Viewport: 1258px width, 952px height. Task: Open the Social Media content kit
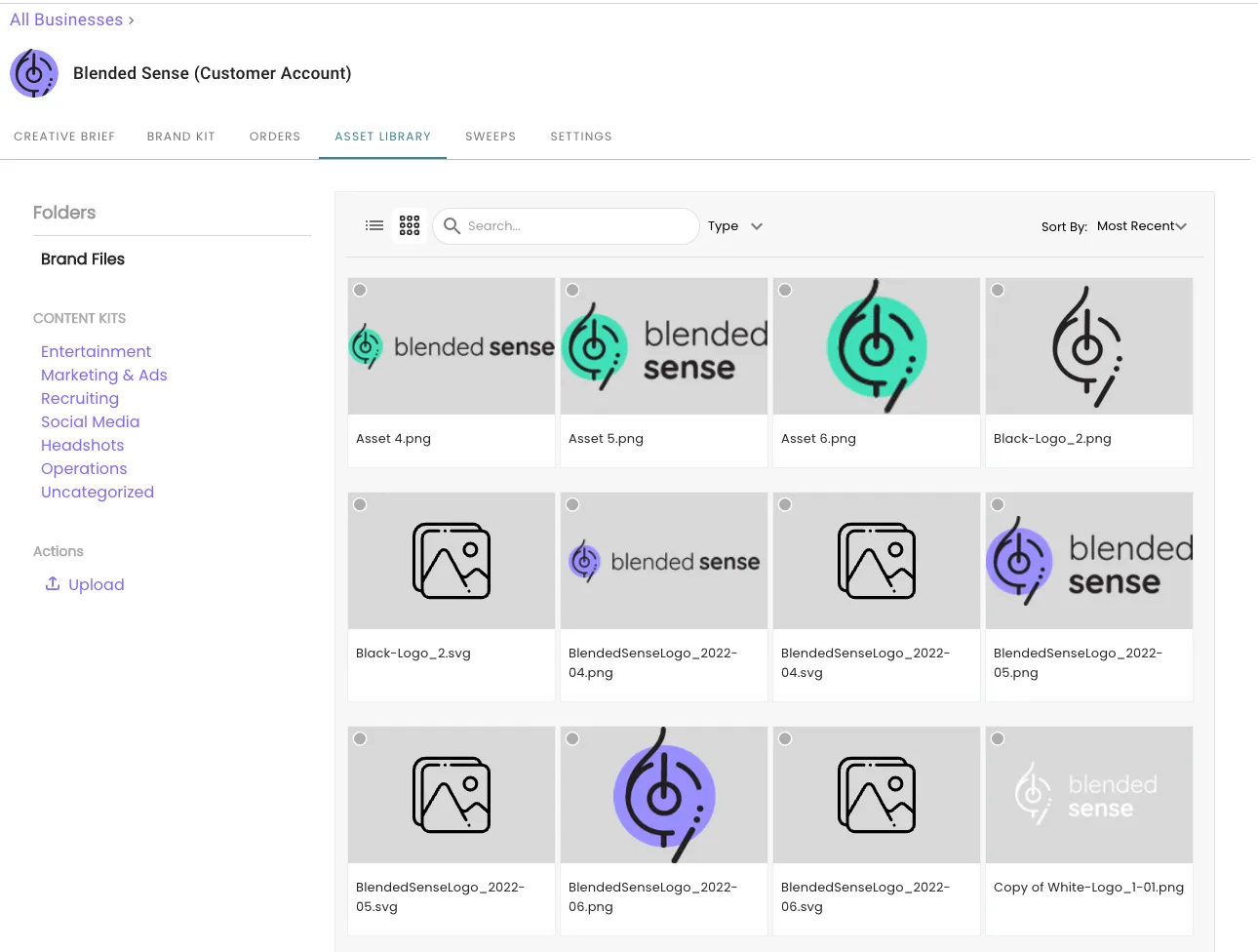(x=91, y=421)
